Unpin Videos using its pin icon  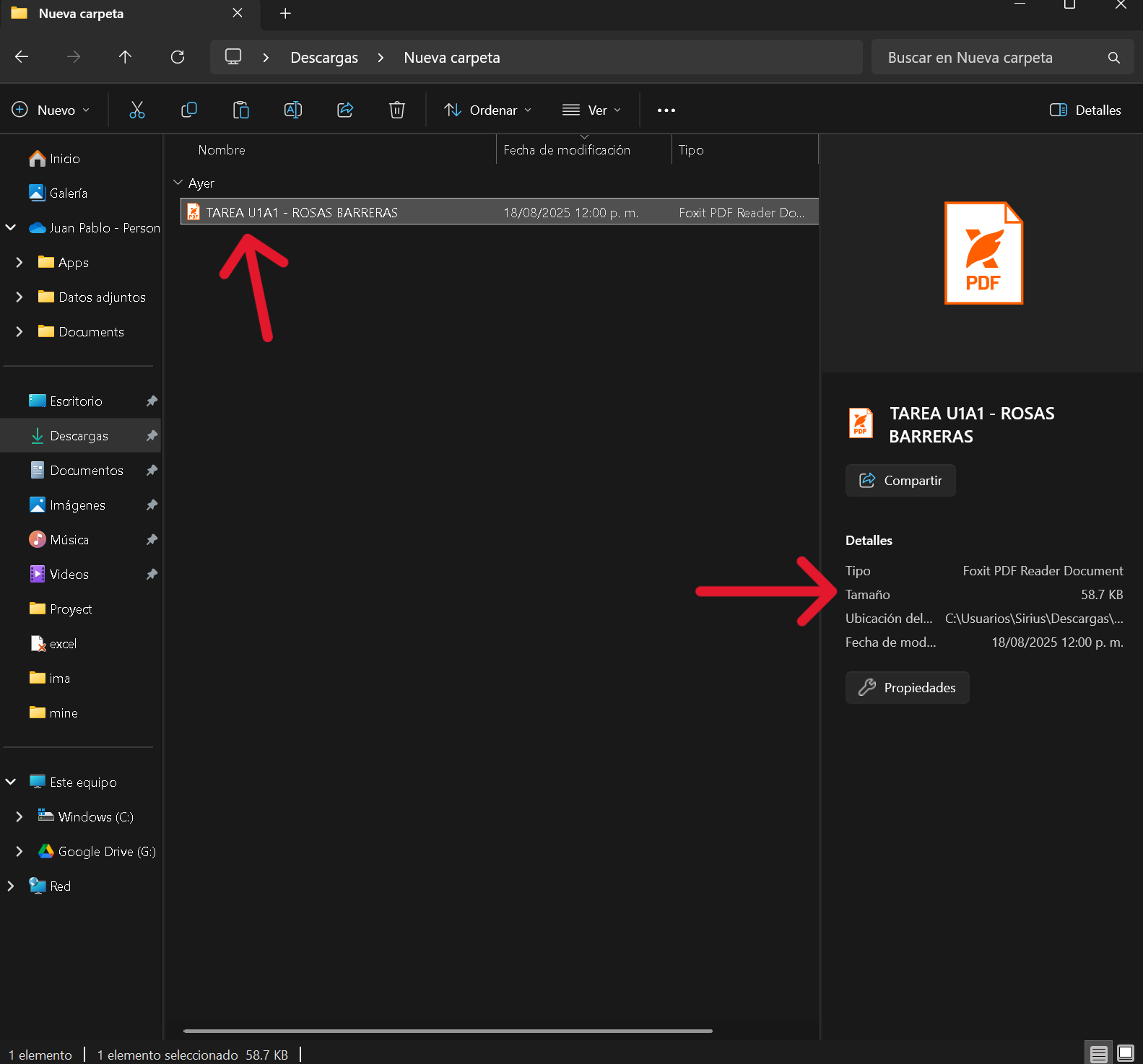pyautogui.click(x=152, y=575)
